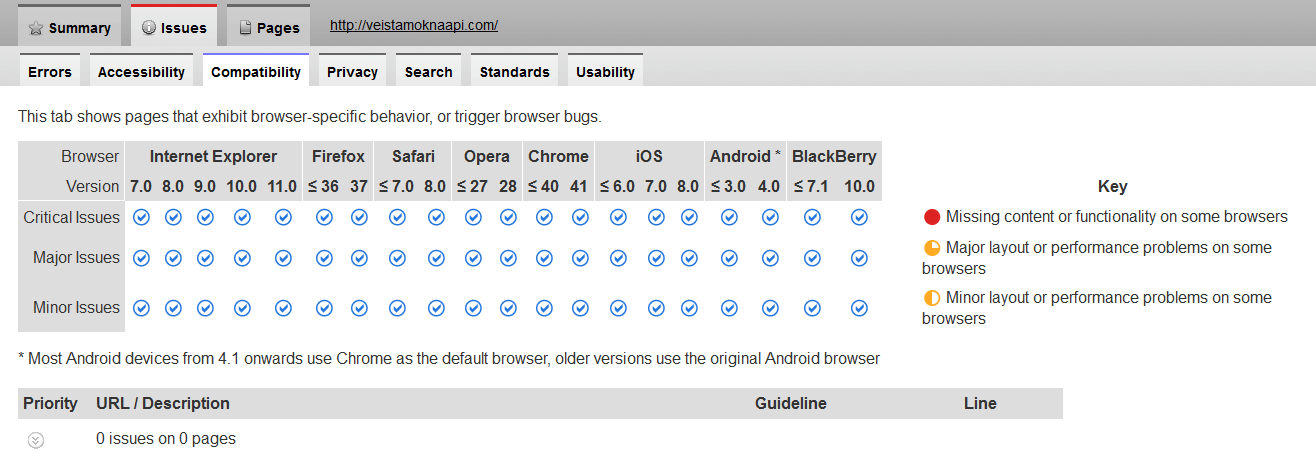This screenshot has height=469, width=1316.
Task: Click the Major Issues checkmark under iOS 8.0
Action: (688, 258)
